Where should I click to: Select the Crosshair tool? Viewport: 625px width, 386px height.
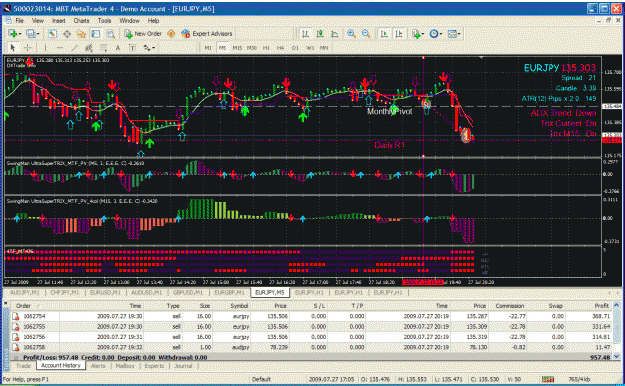(x=28, y=48)
